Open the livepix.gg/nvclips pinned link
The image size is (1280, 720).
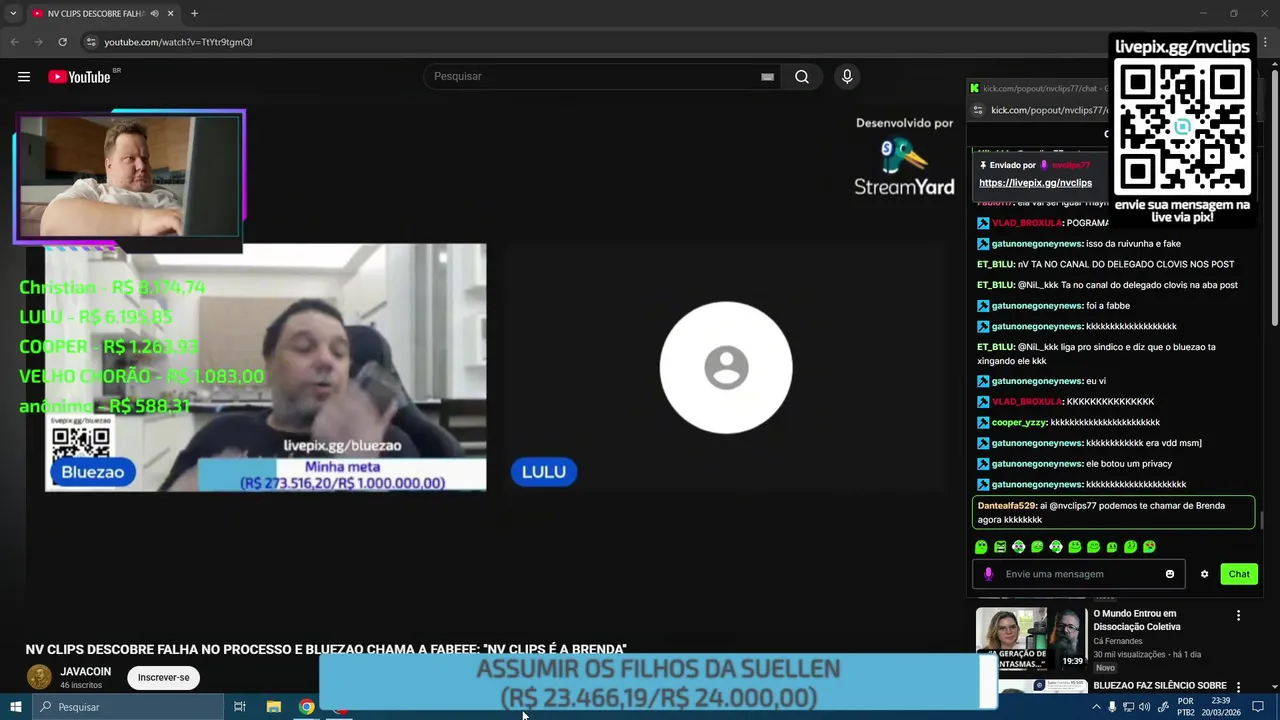[1035, 183]
